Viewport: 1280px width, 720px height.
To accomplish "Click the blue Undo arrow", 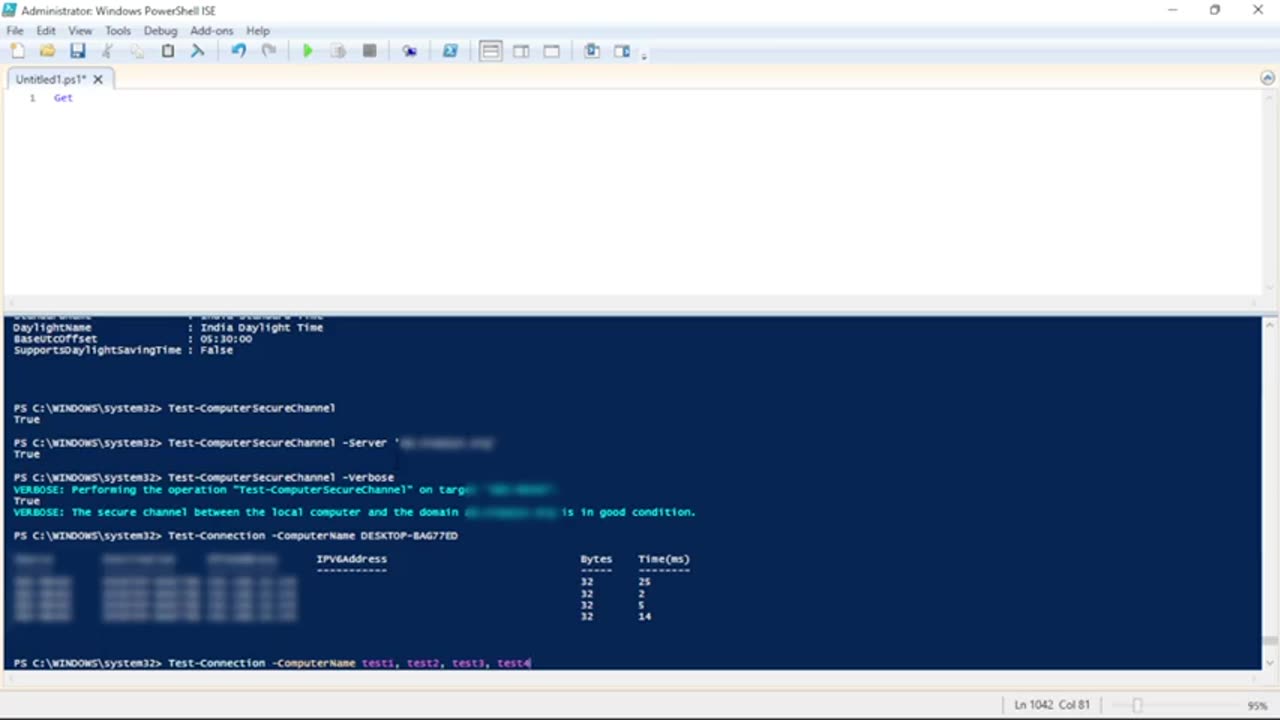I will click(x=238, y=51).
